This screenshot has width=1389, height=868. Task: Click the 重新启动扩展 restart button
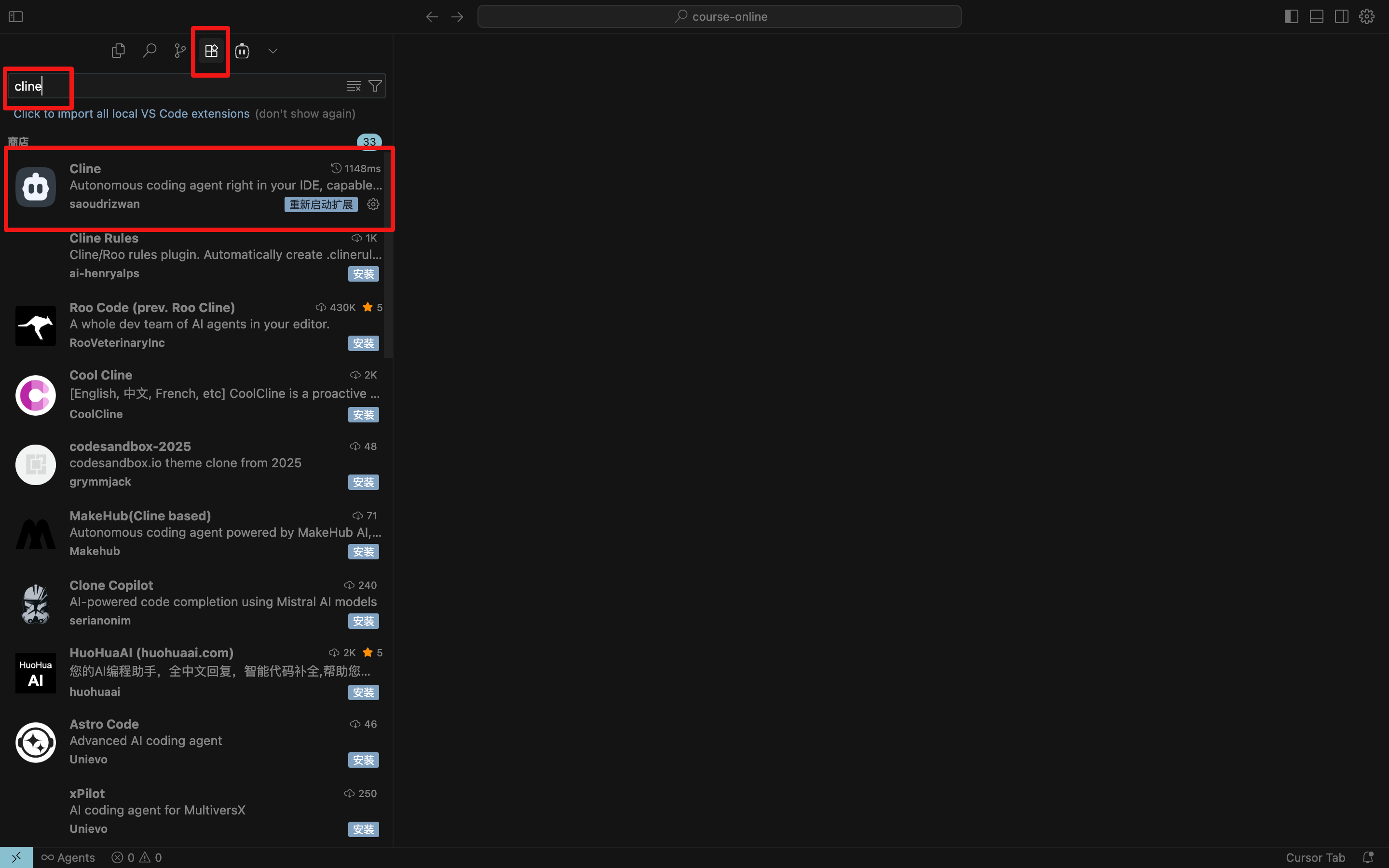[321, 204]
